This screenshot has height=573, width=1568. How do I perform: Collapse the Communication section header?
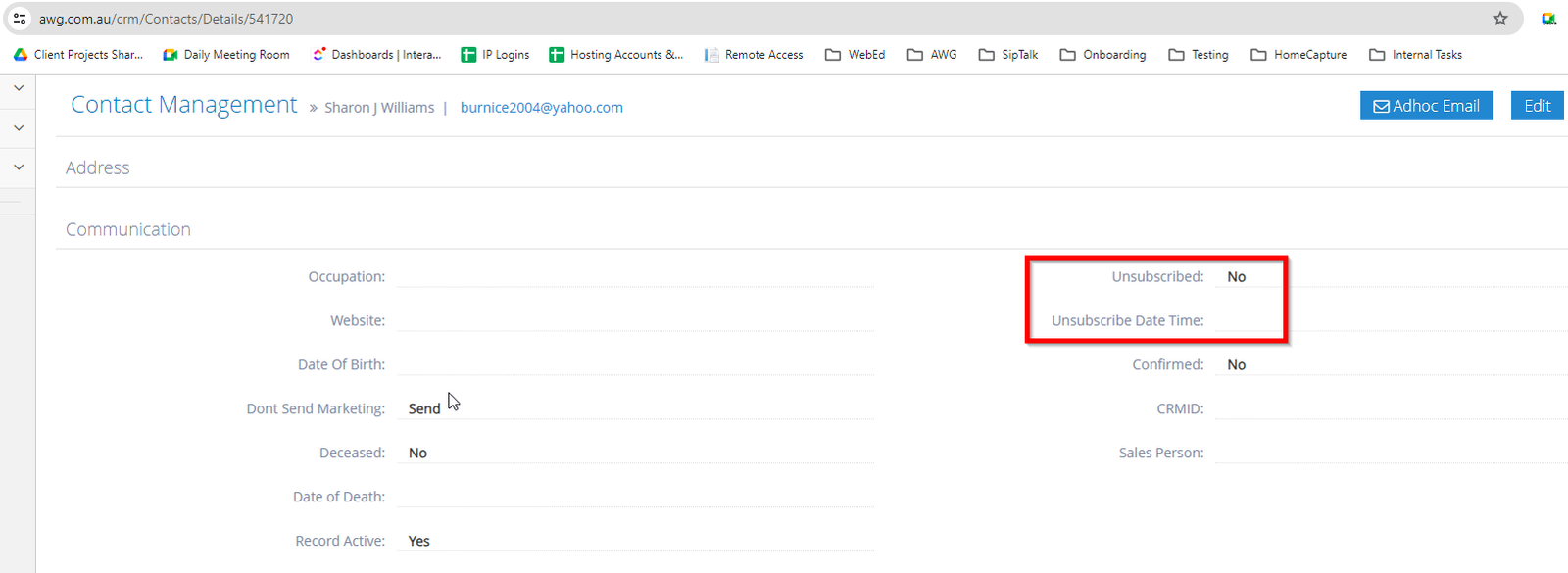click(x=128, y=229)
